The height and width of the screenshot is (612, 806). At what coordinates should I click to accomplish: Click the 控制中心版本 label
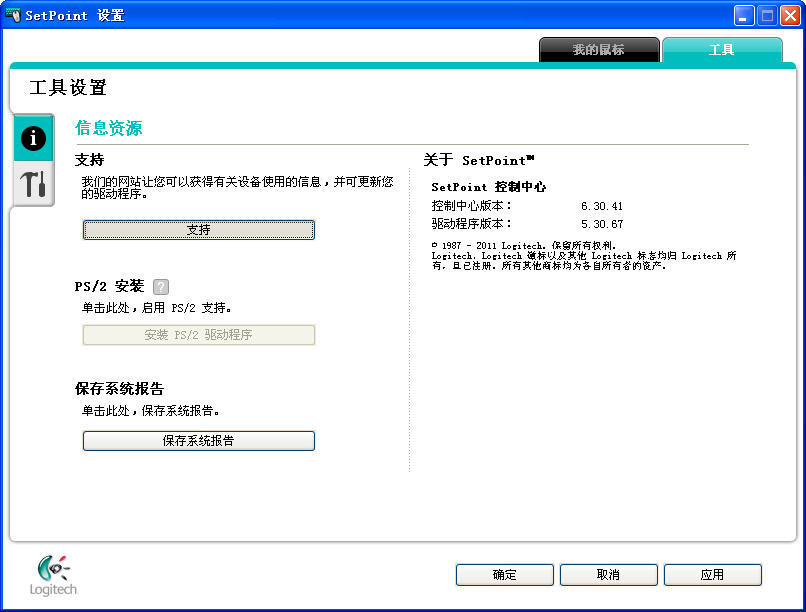[471, 206]
